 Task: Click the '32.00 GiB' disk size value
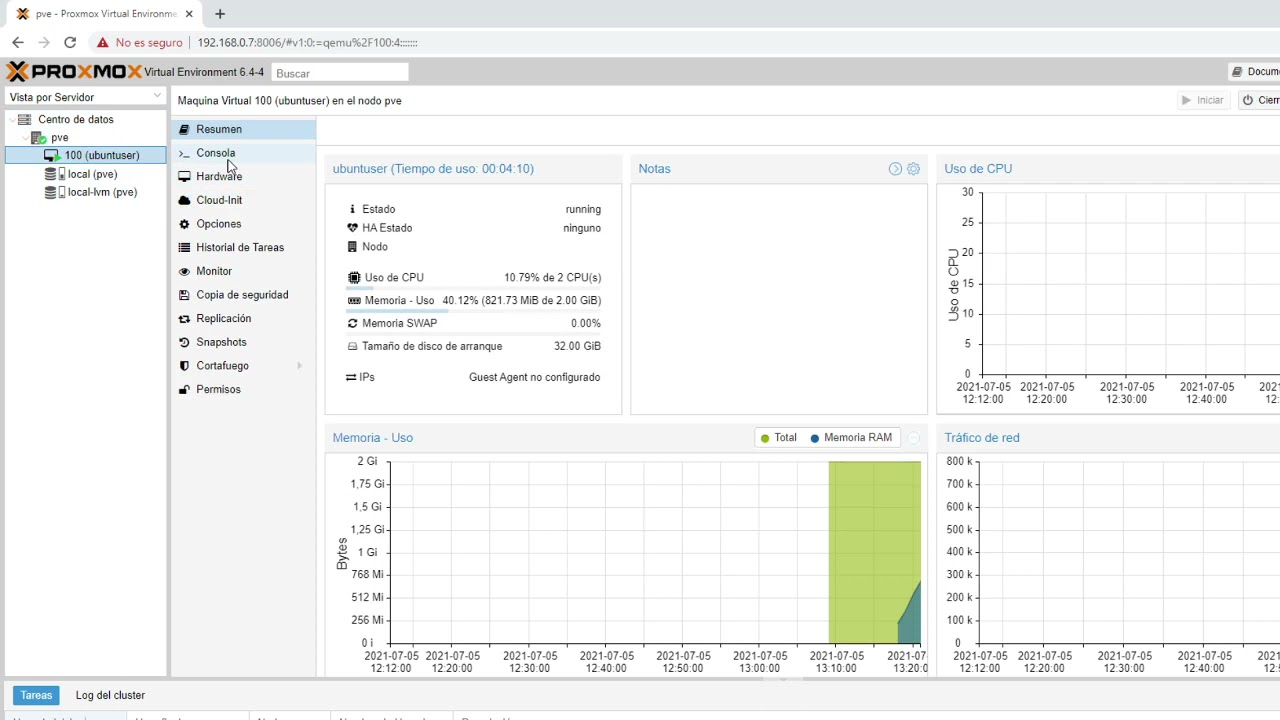[x=577, y=346]
